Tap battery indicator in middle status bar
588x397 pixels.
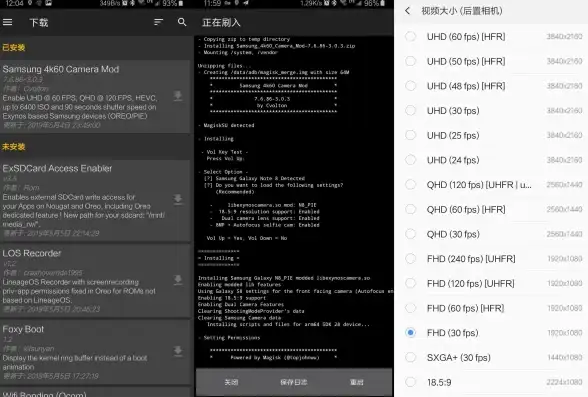382,3
